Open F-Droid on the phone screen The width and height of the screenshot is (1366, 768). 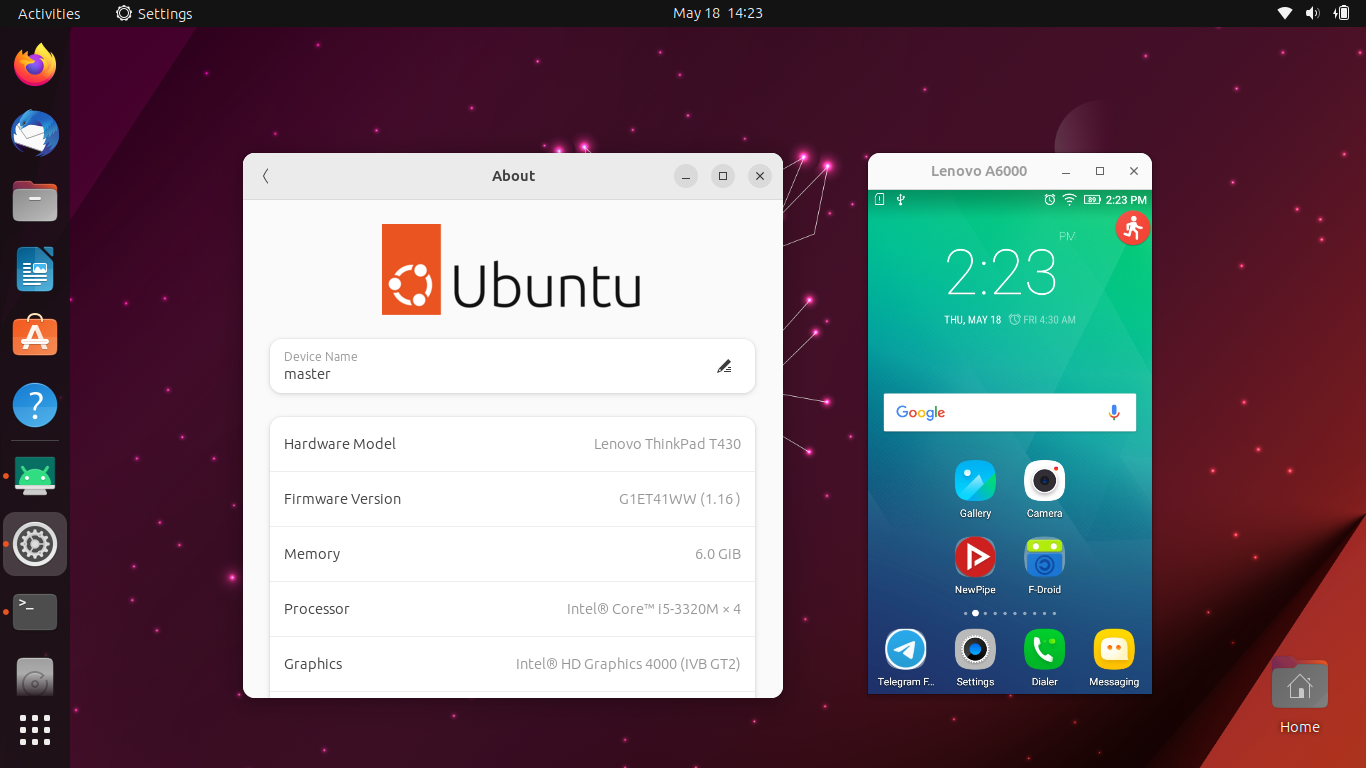(1044, 566)
